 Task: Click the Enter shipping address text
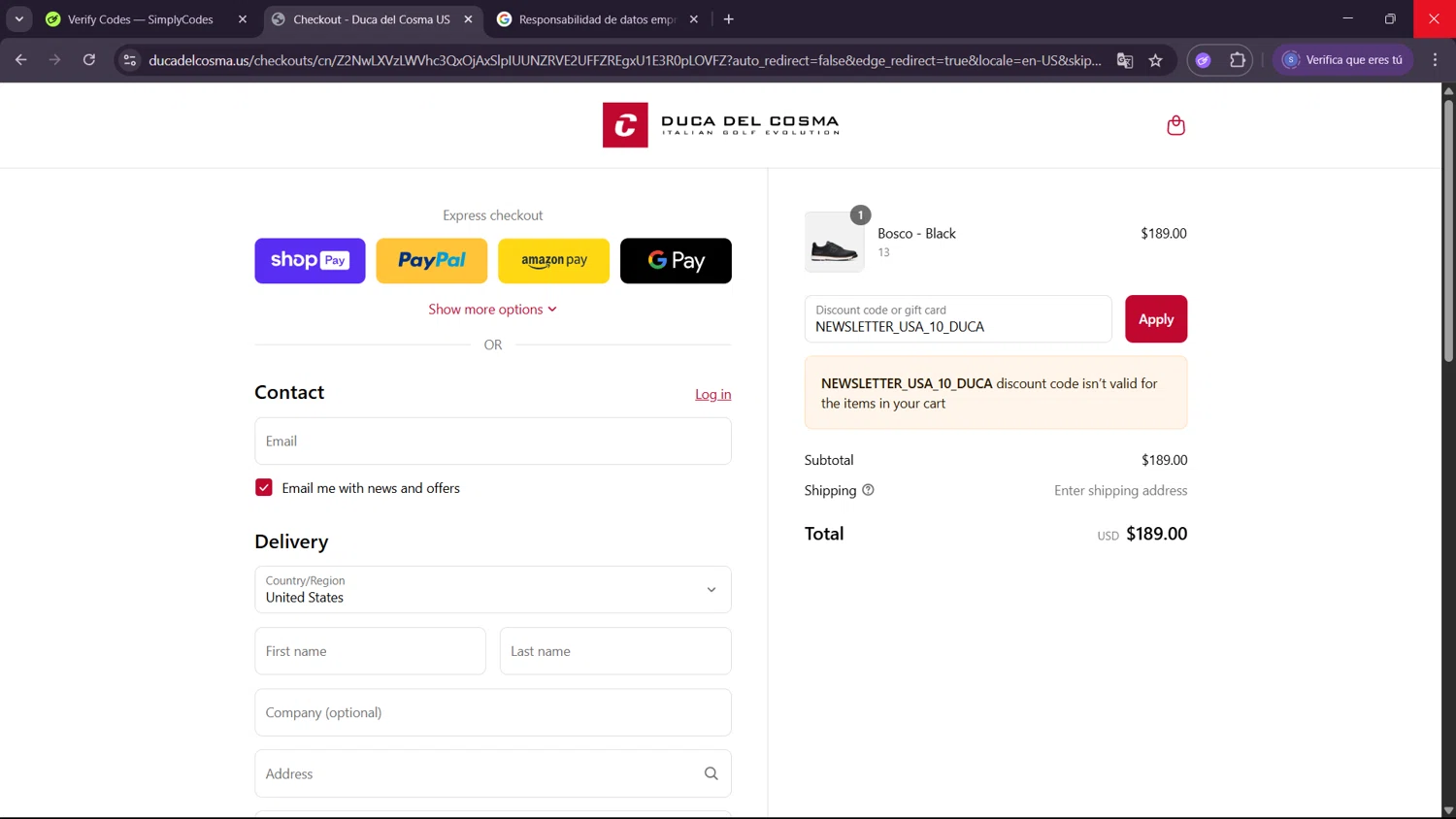[1120, 490]
